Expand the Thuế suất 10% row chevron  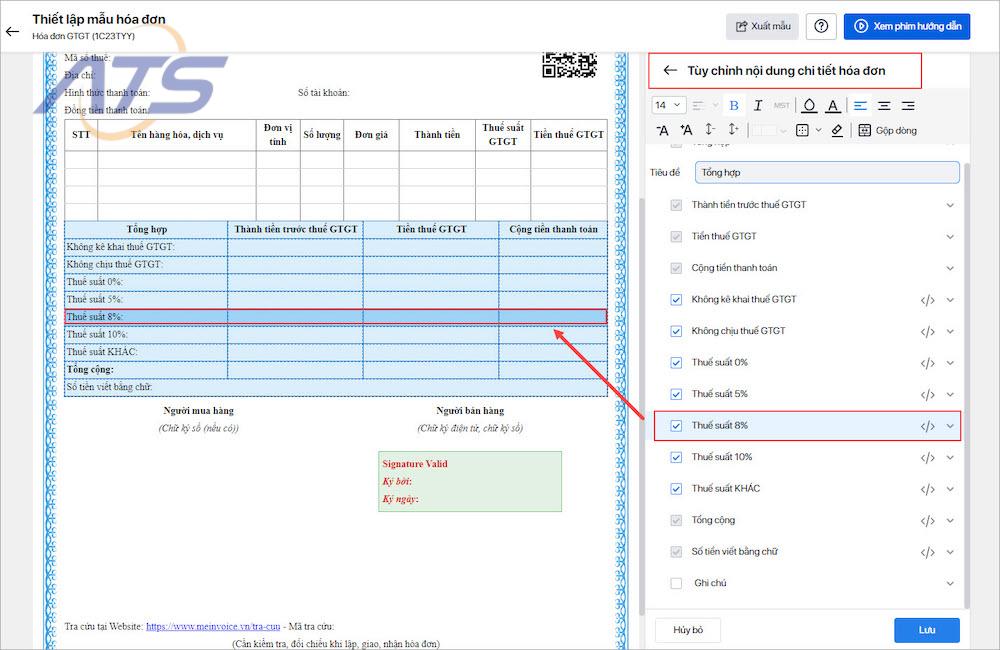[950, 457]
